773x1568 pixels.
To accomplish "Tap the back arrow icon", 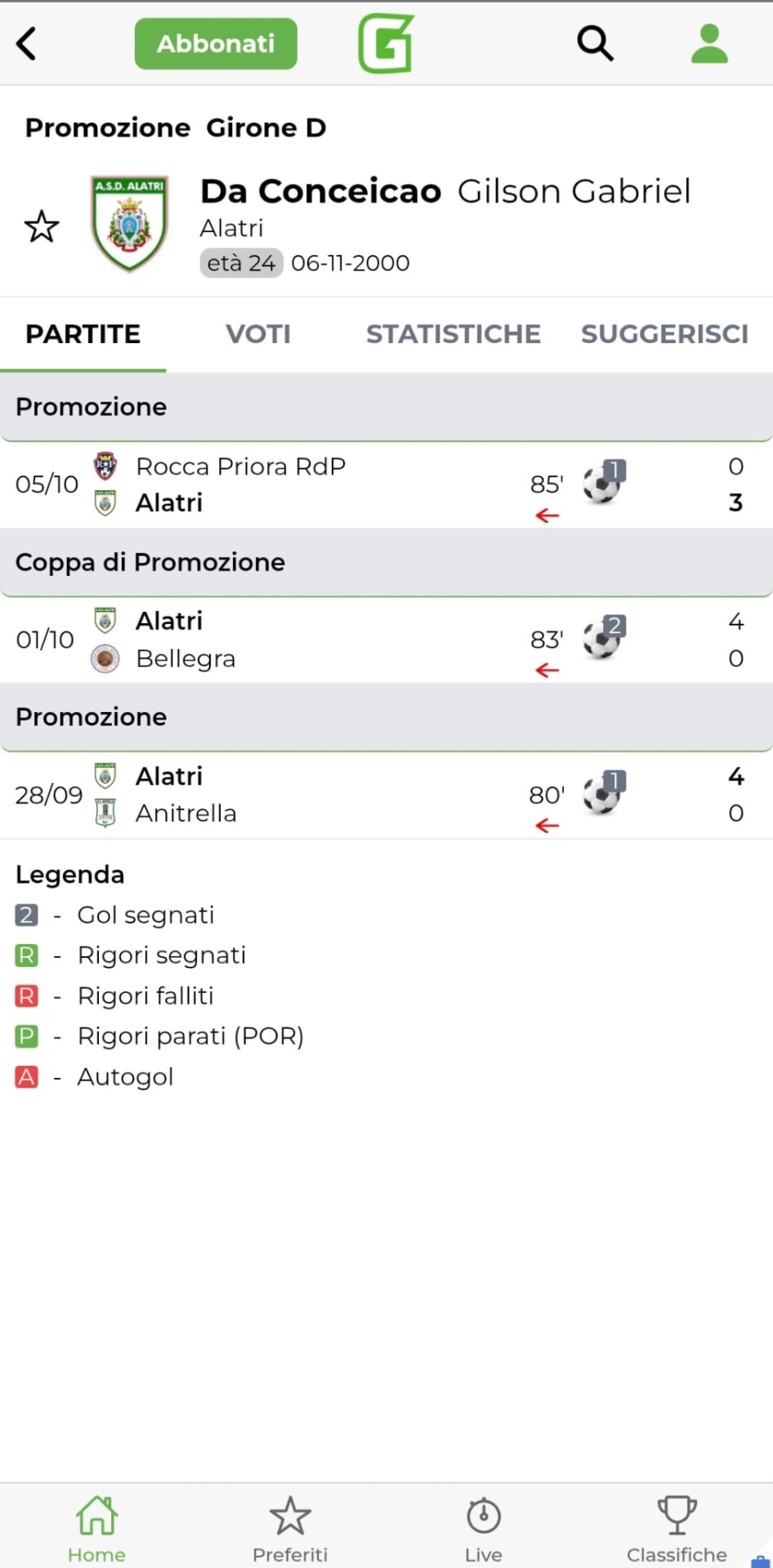I will 27,43.
